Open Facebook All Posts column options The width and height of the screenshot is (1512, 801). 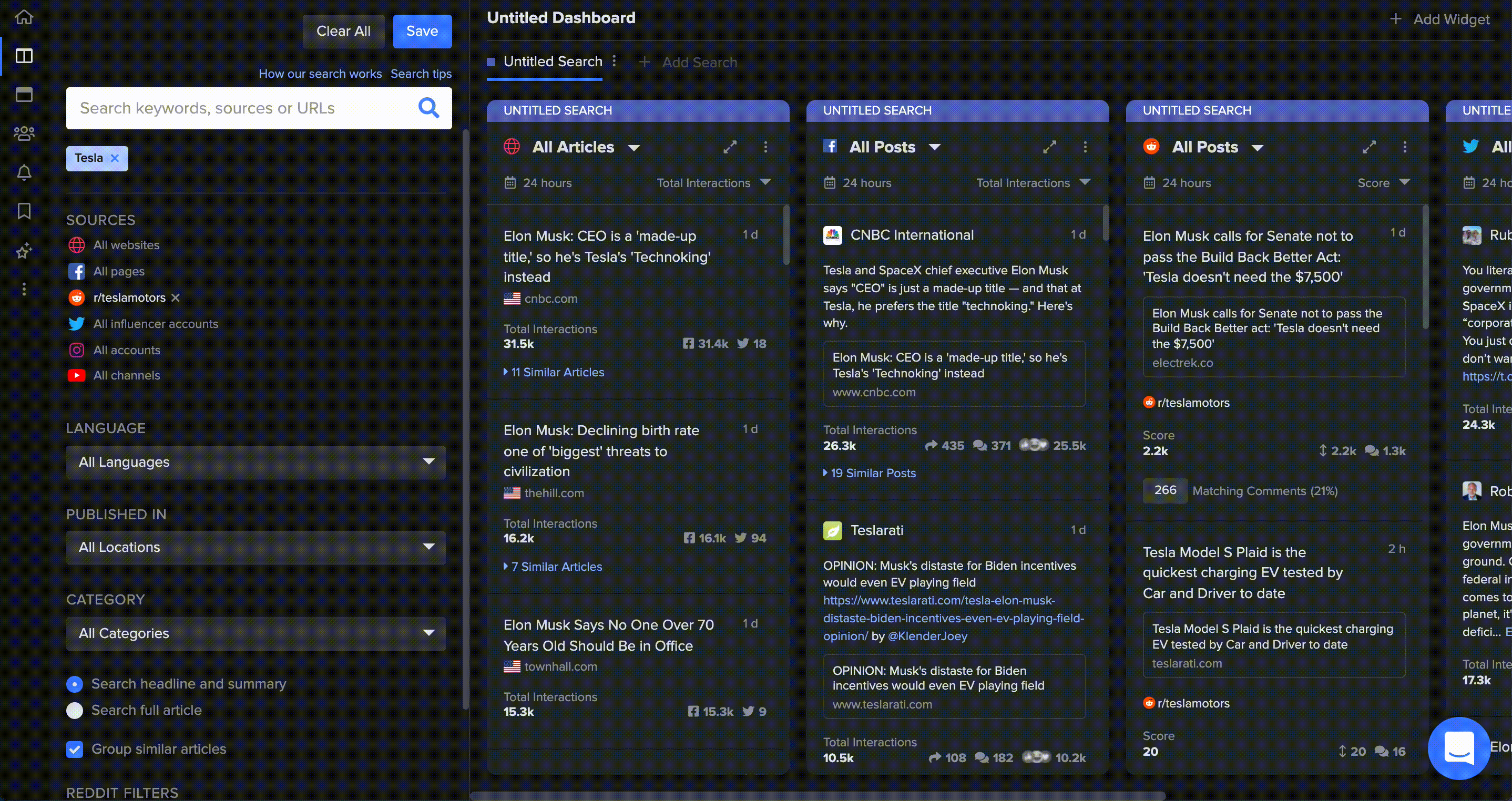(x=1085, y=147)
